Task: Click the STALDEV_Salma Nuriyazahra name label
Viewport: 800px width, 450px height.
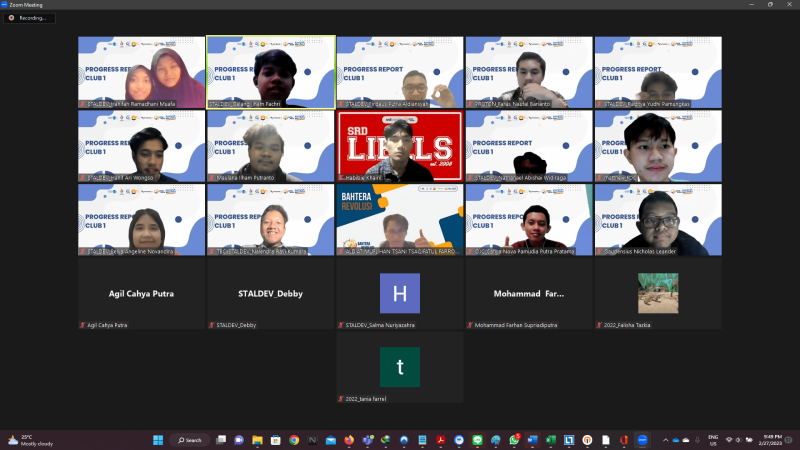Action: point(380,325)
